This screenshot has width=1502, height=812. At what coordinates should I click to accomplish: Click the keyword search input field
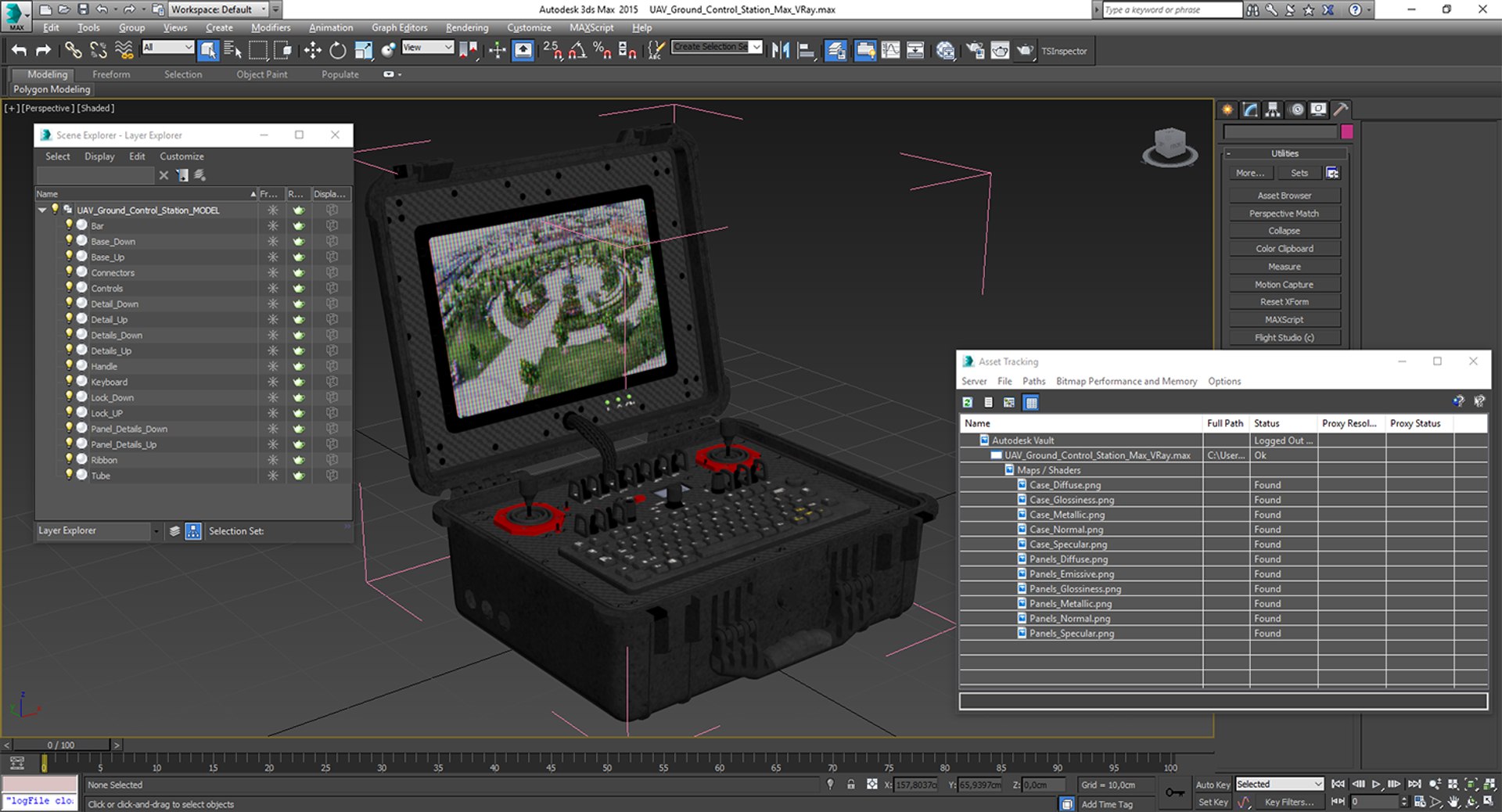point(1172,9)
